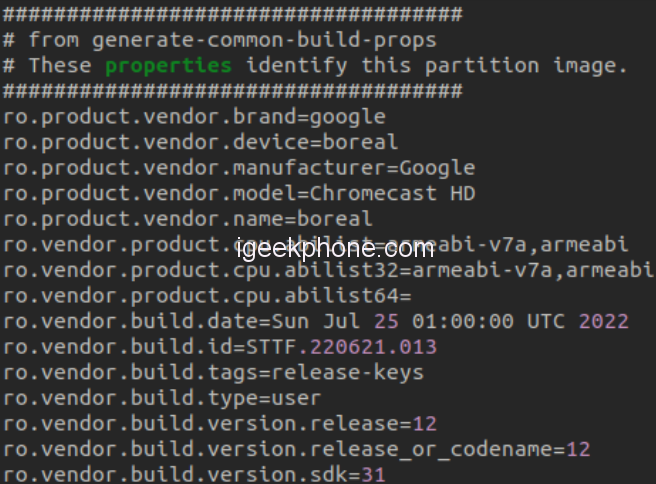656x484 pixels.
Task: Click the highlighted green word "properties"
Action: (168, 65)
